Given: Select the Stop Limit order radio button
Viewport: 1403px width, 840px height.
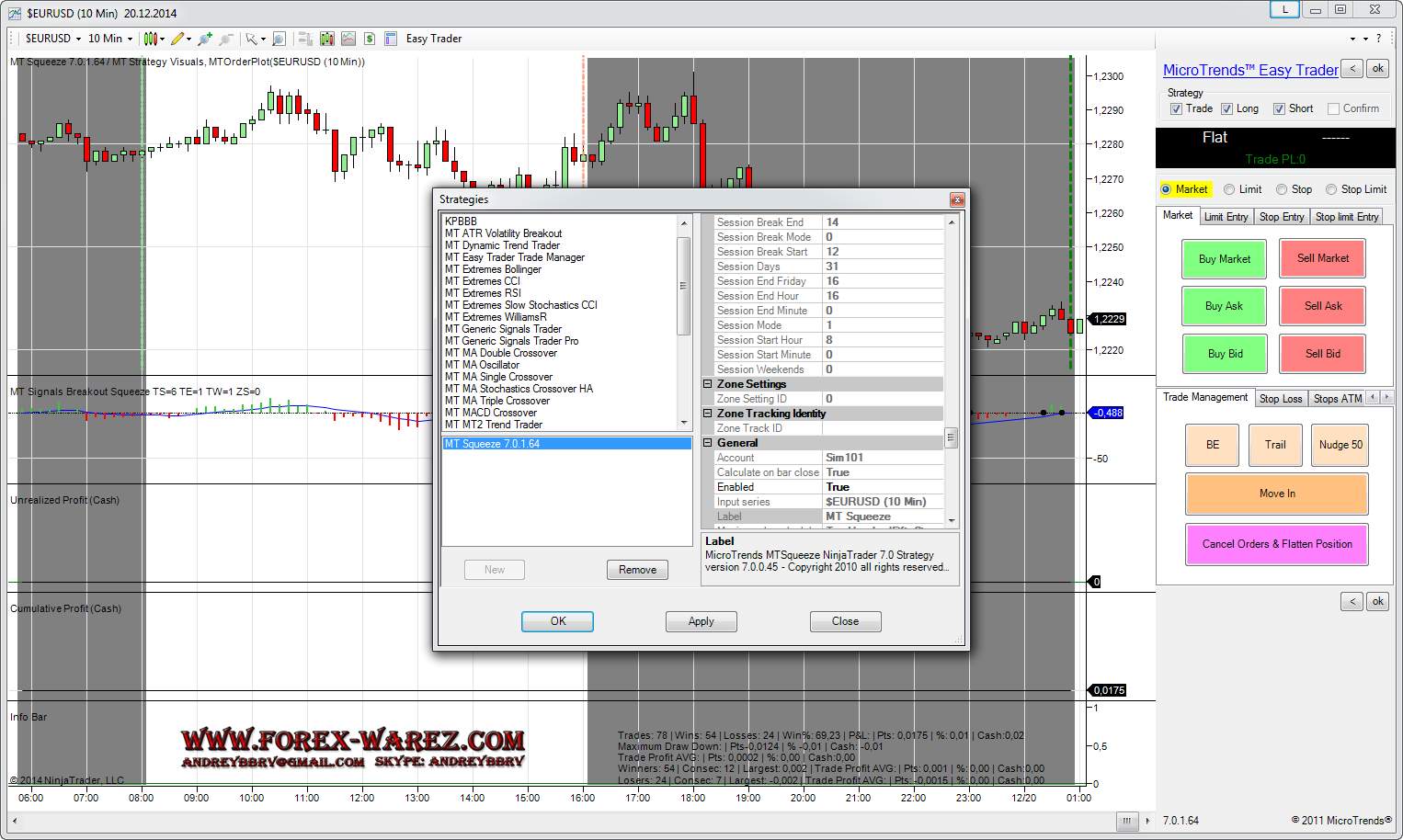Looking at the screenshot, I should [1331, 189].
